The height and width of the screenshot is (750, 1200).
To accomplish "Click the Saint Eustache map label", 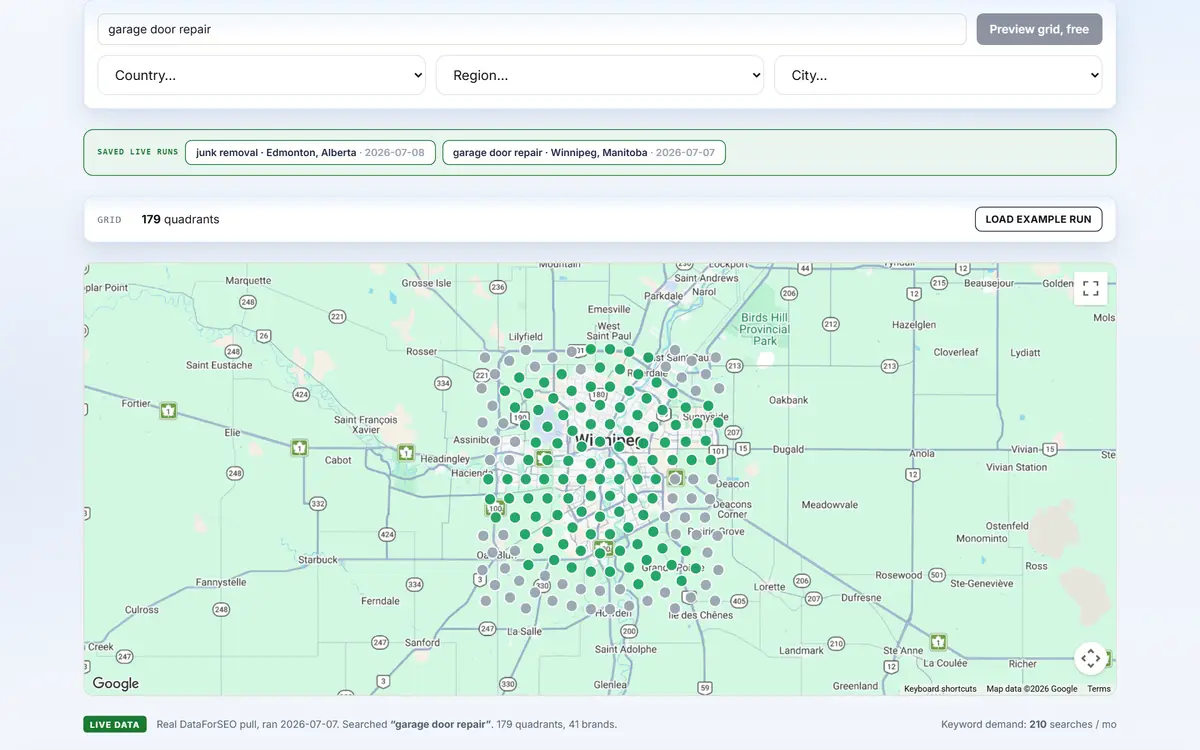I will point(219,365).
